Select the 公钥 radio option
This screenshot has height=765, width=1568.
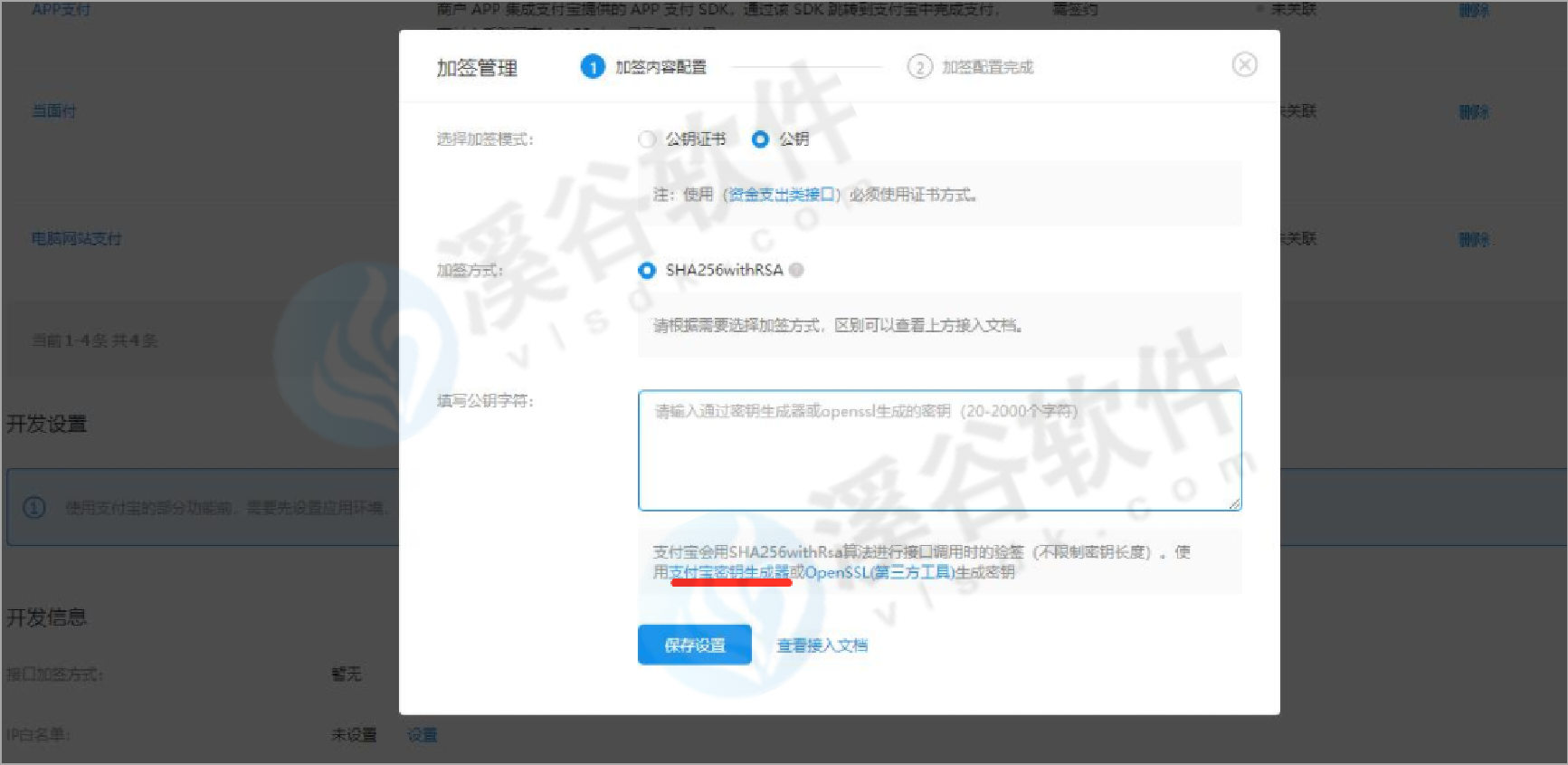tap(760, 139)
